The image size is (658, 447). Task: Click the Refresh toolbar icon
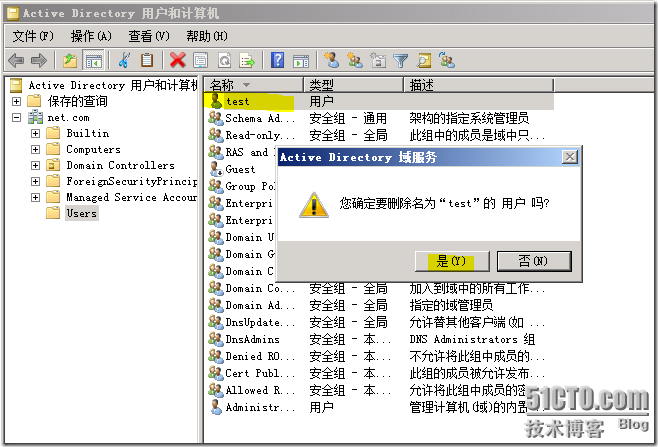[225, 60]
